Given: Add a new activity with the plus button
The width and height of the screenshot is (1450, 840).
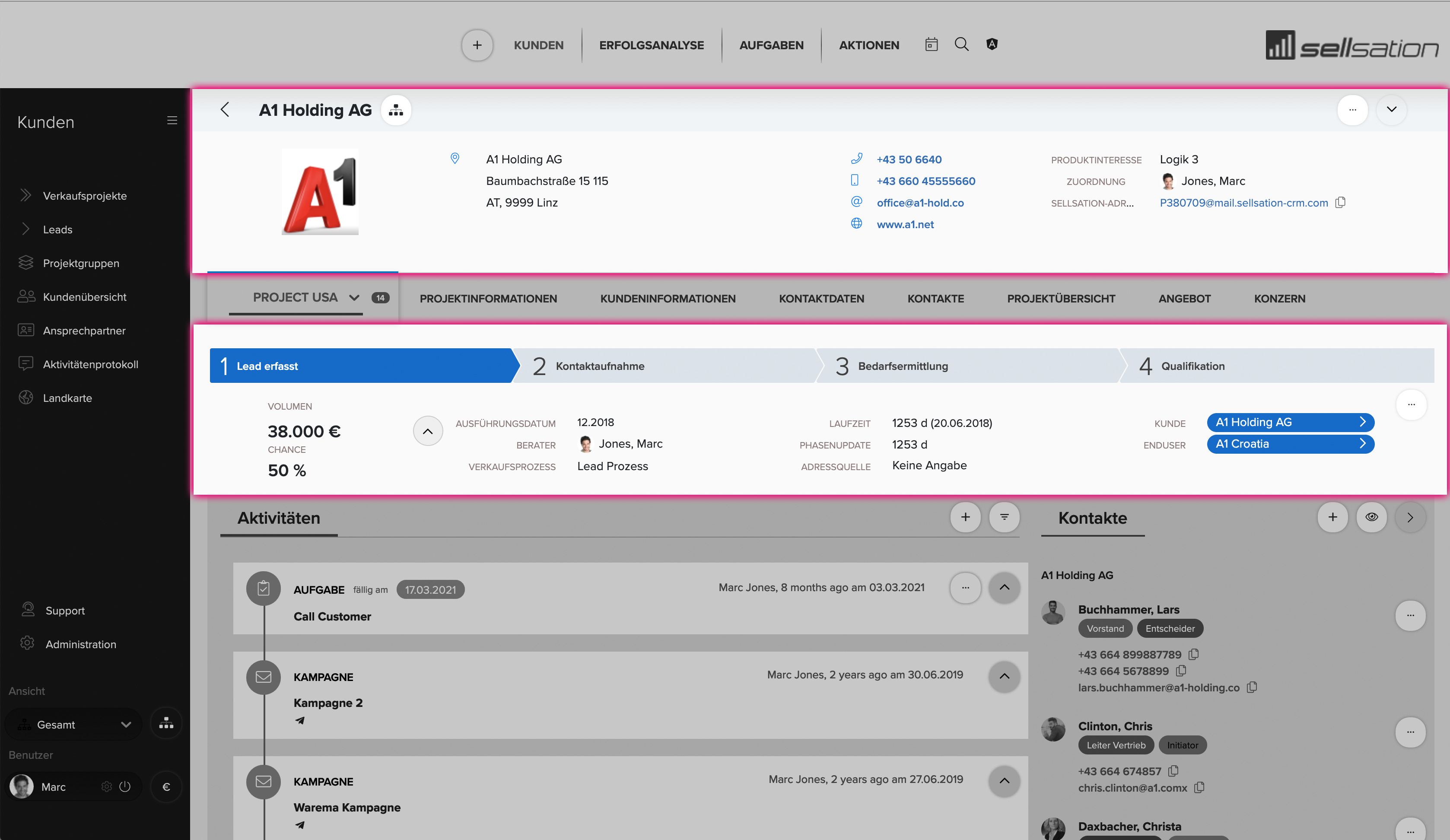Looking at the screenshot, I should (x=966, y=517).
